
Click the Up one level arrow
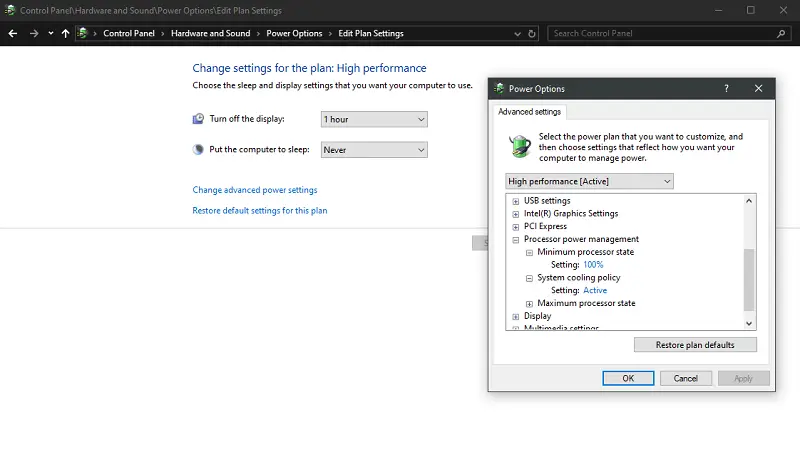click(66, 33)
